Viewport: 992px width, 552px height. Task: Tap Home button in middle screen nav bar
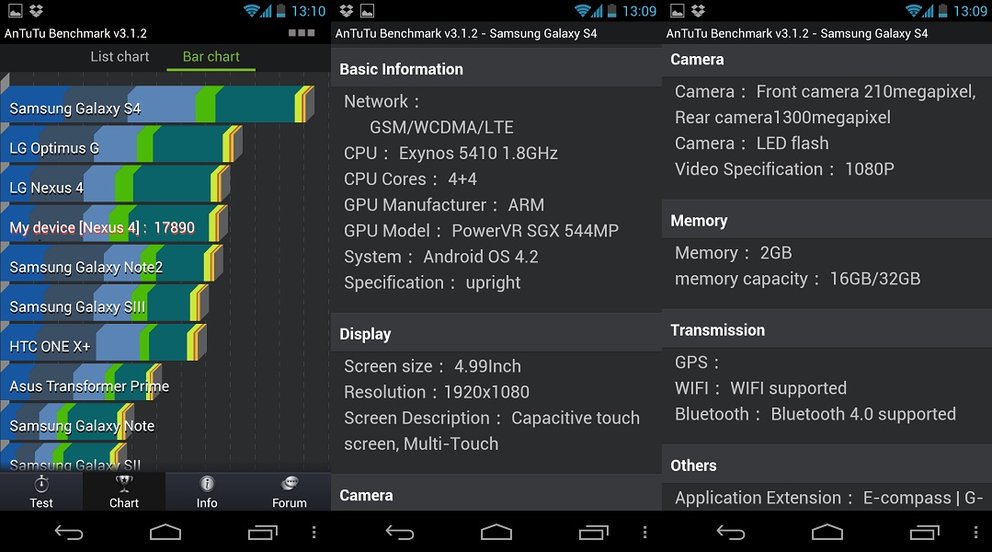point(496,532)
